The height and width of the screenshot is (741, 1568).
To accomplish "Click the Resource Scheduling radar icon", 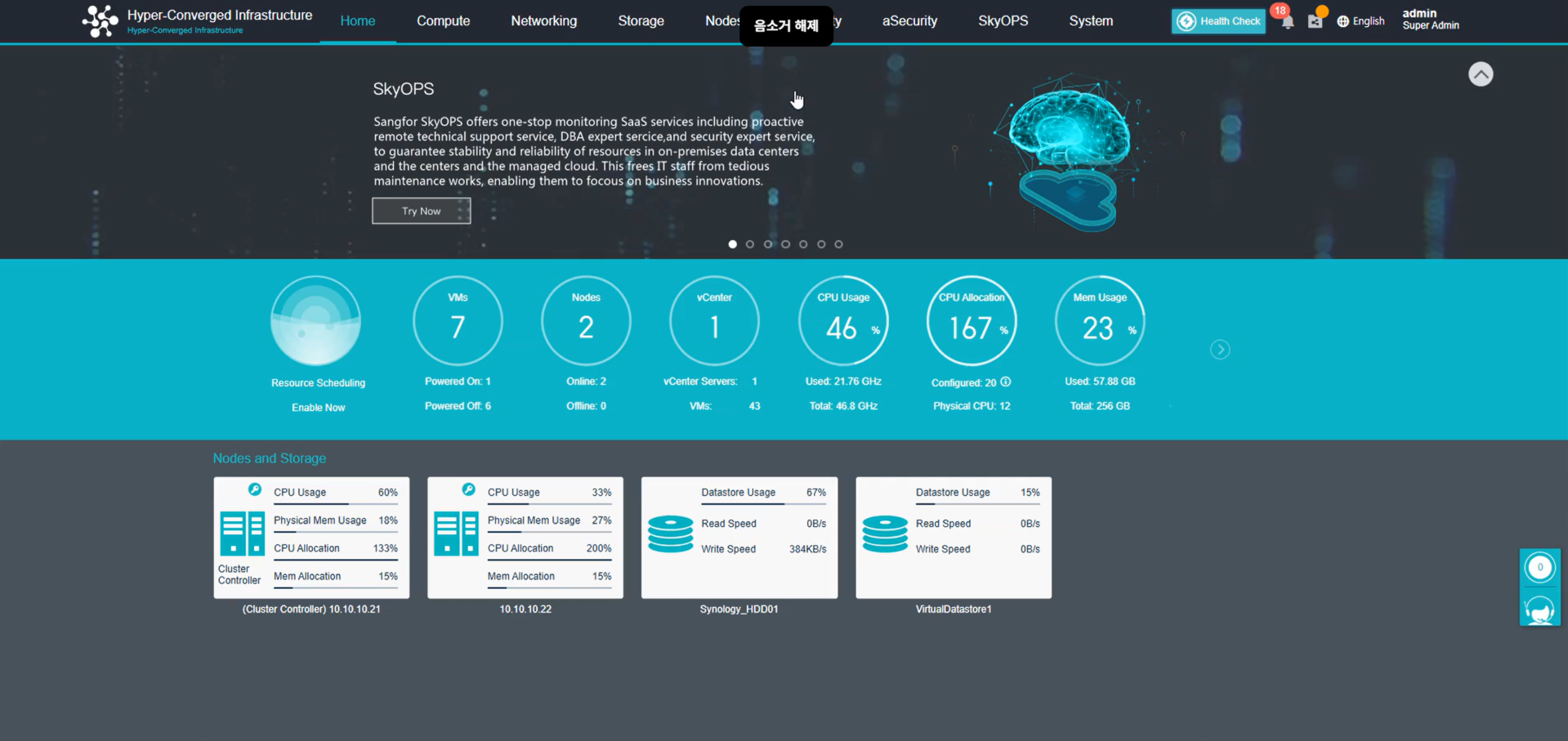I will pos(315,320).
